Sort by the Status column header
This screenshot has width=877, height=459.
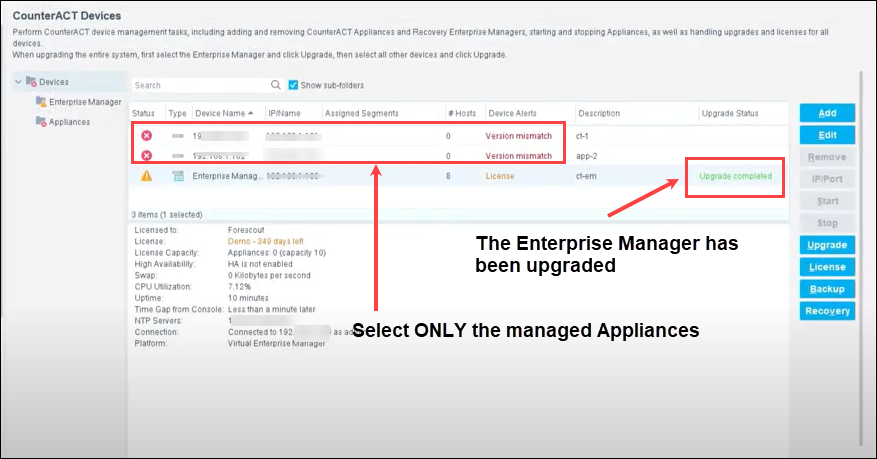[143, 113]
